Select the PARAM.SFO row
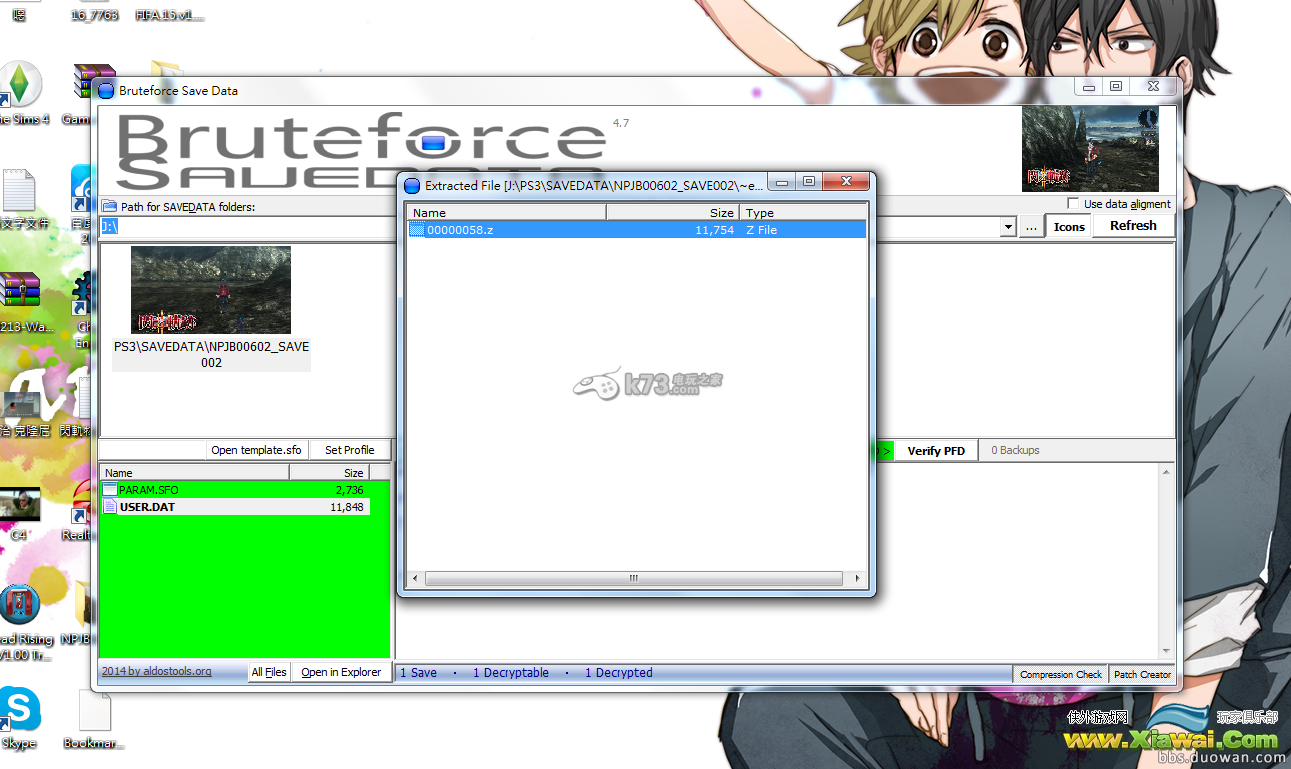The image size is (1291, 769). (x=235, y=490)
